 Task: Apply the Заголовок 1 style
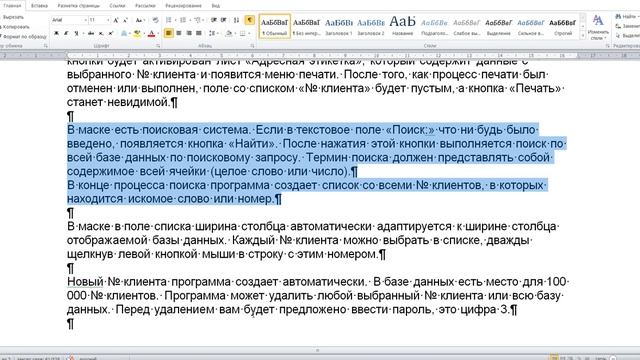tap(339, 26)
